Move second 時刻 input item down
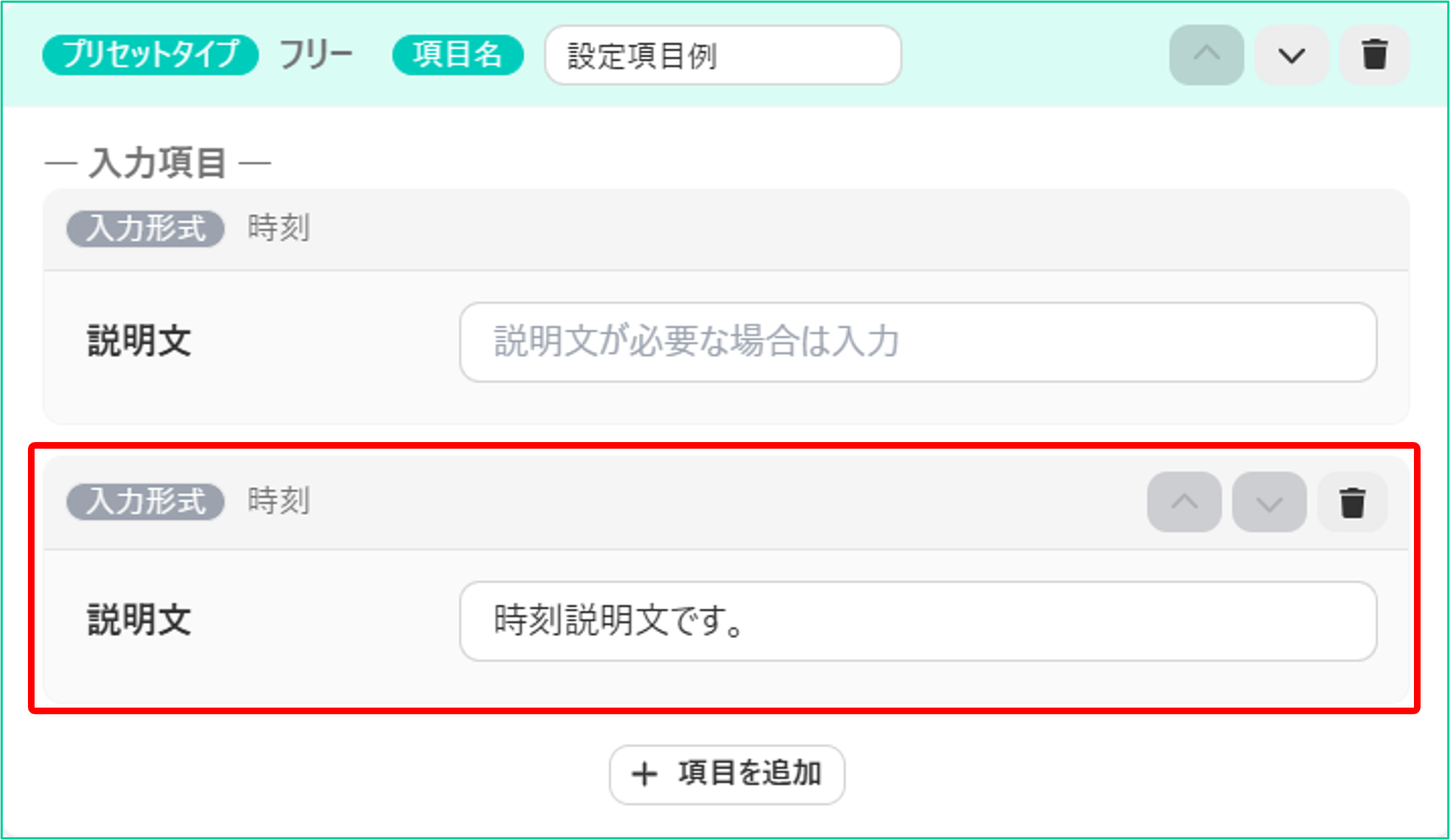Image resolution: width=1450 pixels, height=840 pixels. coord(1269,502)
